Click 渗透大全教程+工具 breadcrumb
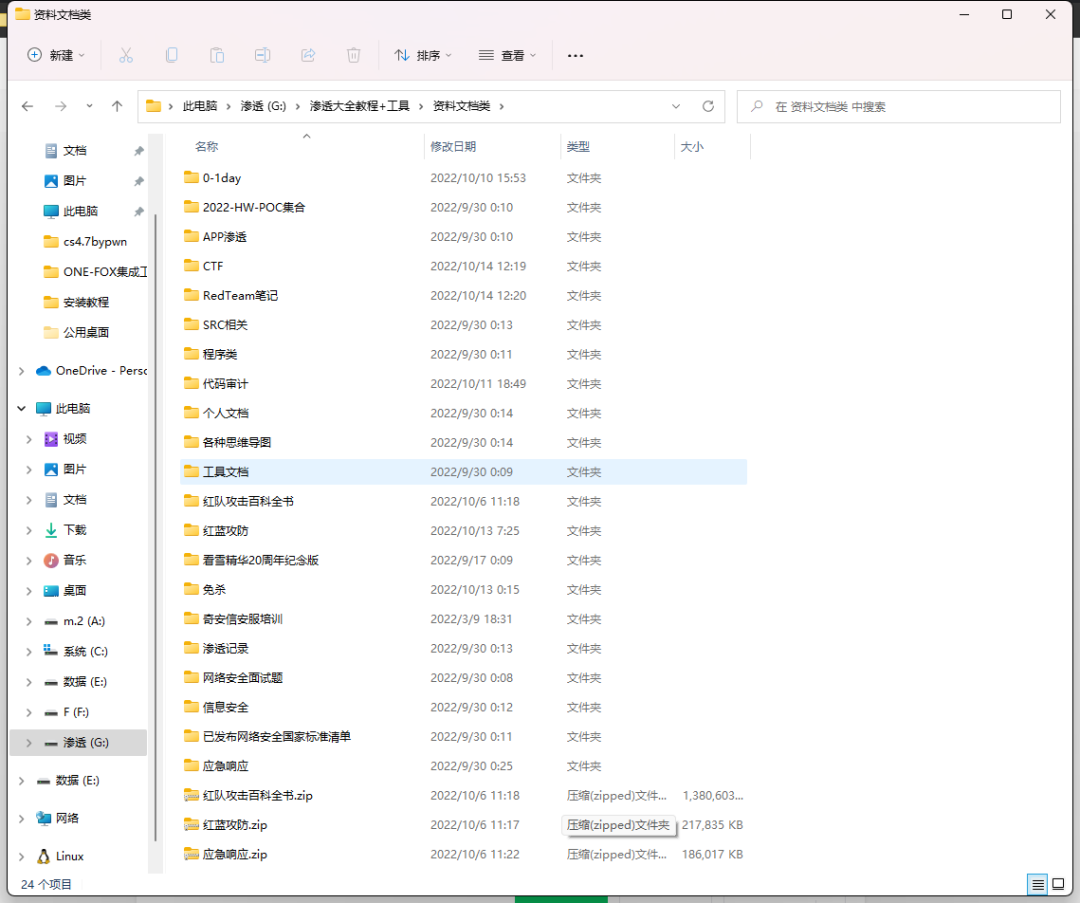Viewport: 1080px width, 903px height. 360,106
